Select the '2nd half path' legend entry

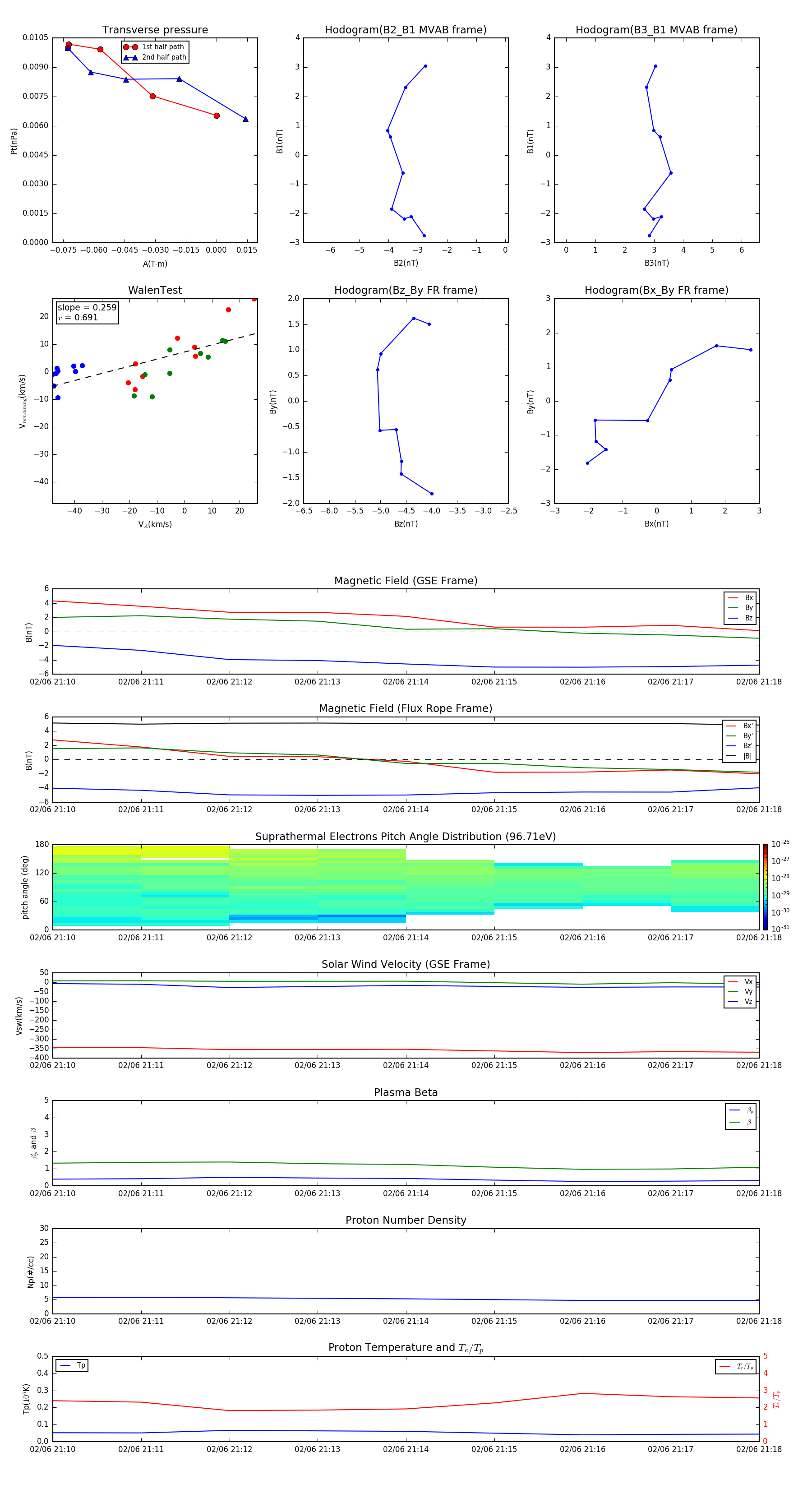pyautogui.click(x=155, y=57)
